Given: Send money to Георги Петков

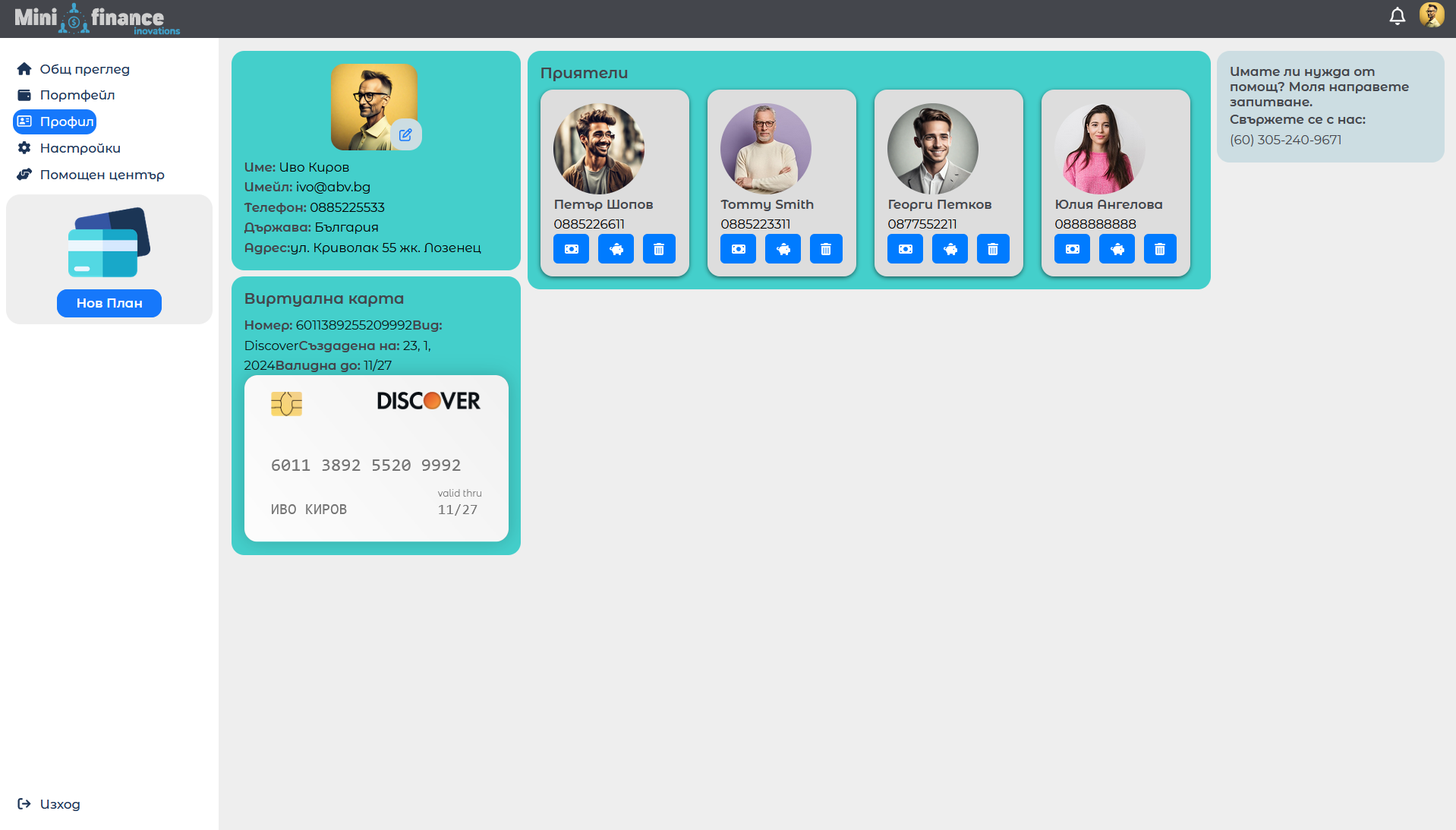Looking at the screenshot, I should click(905, 248).
